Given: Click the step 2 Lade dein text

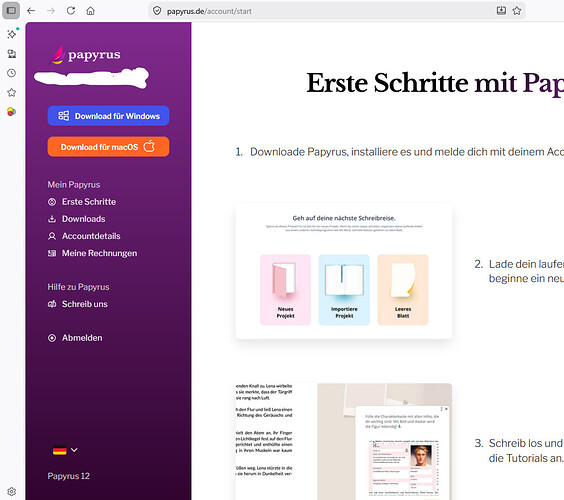Looking at the screenshot, I should pos(526,271).
